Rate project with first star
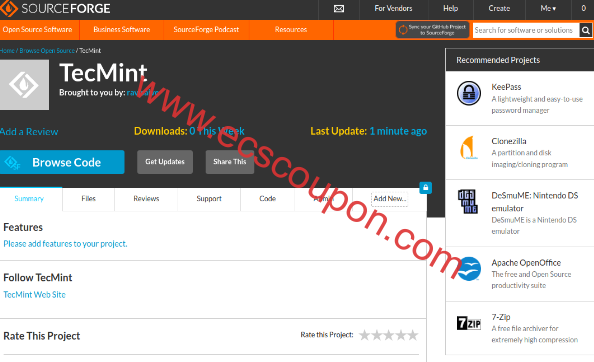Viewport: 594px width, 362px height. pos(364,335)
